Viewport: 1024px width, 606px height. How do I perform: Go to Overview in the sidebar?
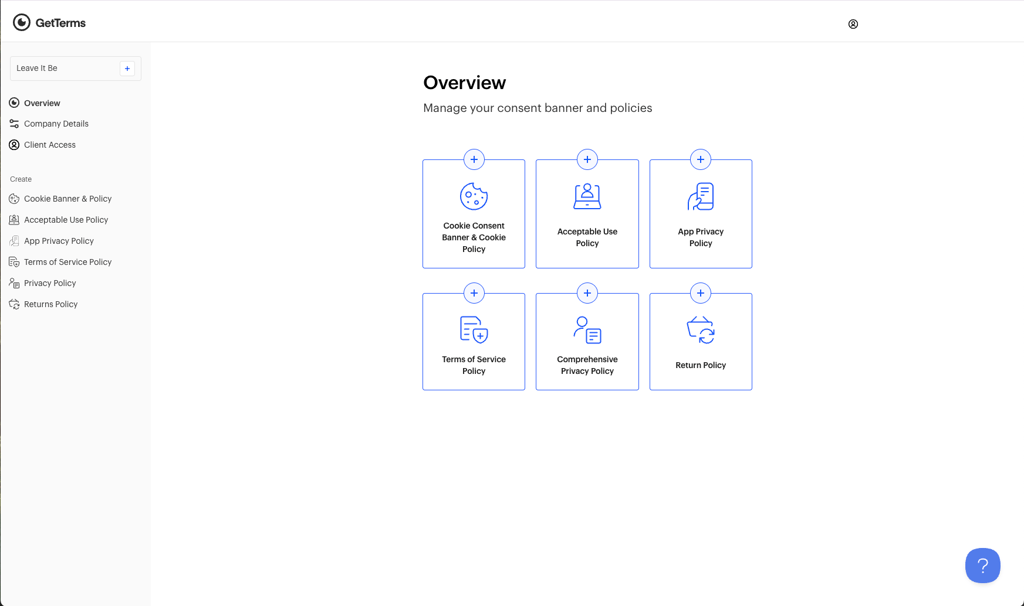click(x=42, y=103)
